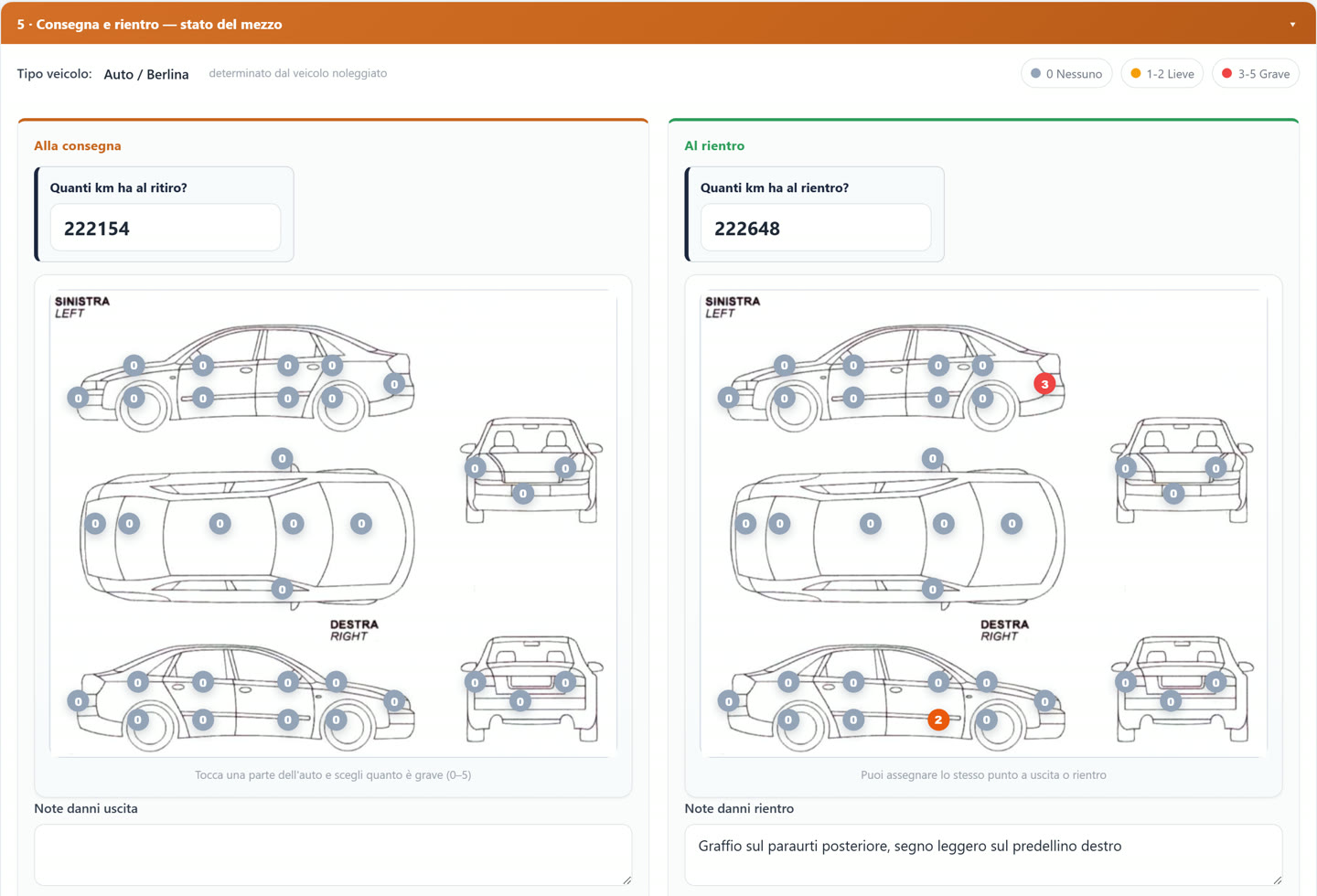Tap right-side rear bumper marker in Alla consegna
This screenshot has height=896, width=1317.
click(x=79, y=701)
